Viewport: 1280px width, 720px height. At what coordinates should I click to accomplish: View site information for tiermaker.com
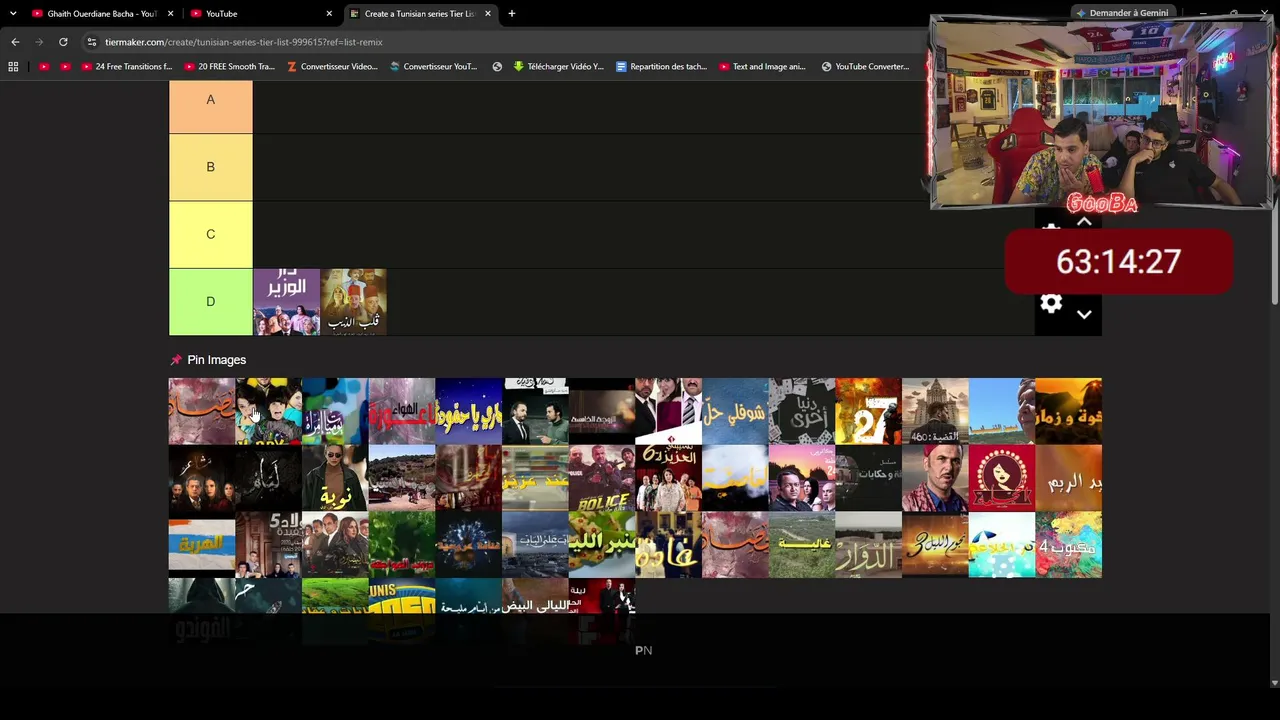(x=92, y=42)
